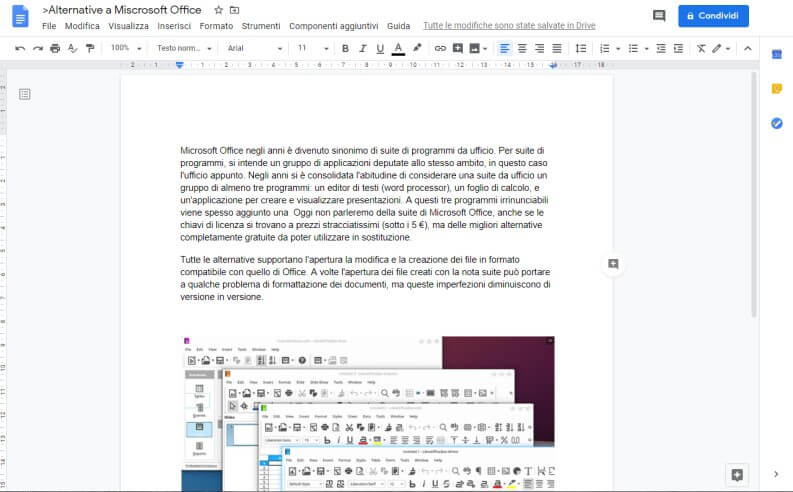
Task: Open the zoom 100% dropdown
Action: tap(126, 48)
